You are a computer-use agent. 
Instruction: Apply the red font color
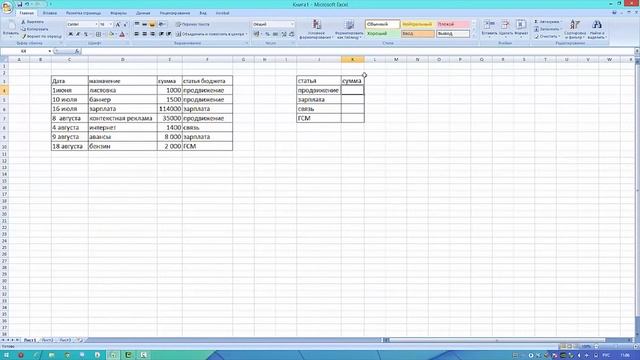122,34
